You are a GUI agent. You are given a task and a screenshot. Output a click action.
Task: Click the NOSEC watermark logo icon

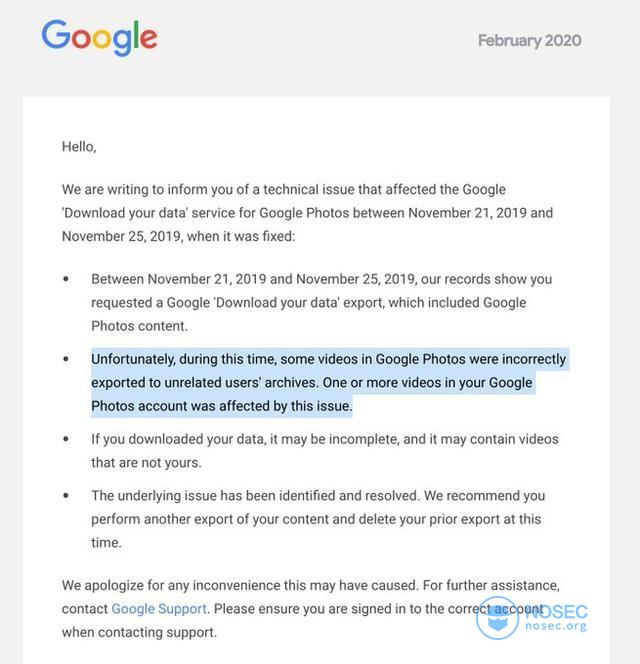[497, 617]
